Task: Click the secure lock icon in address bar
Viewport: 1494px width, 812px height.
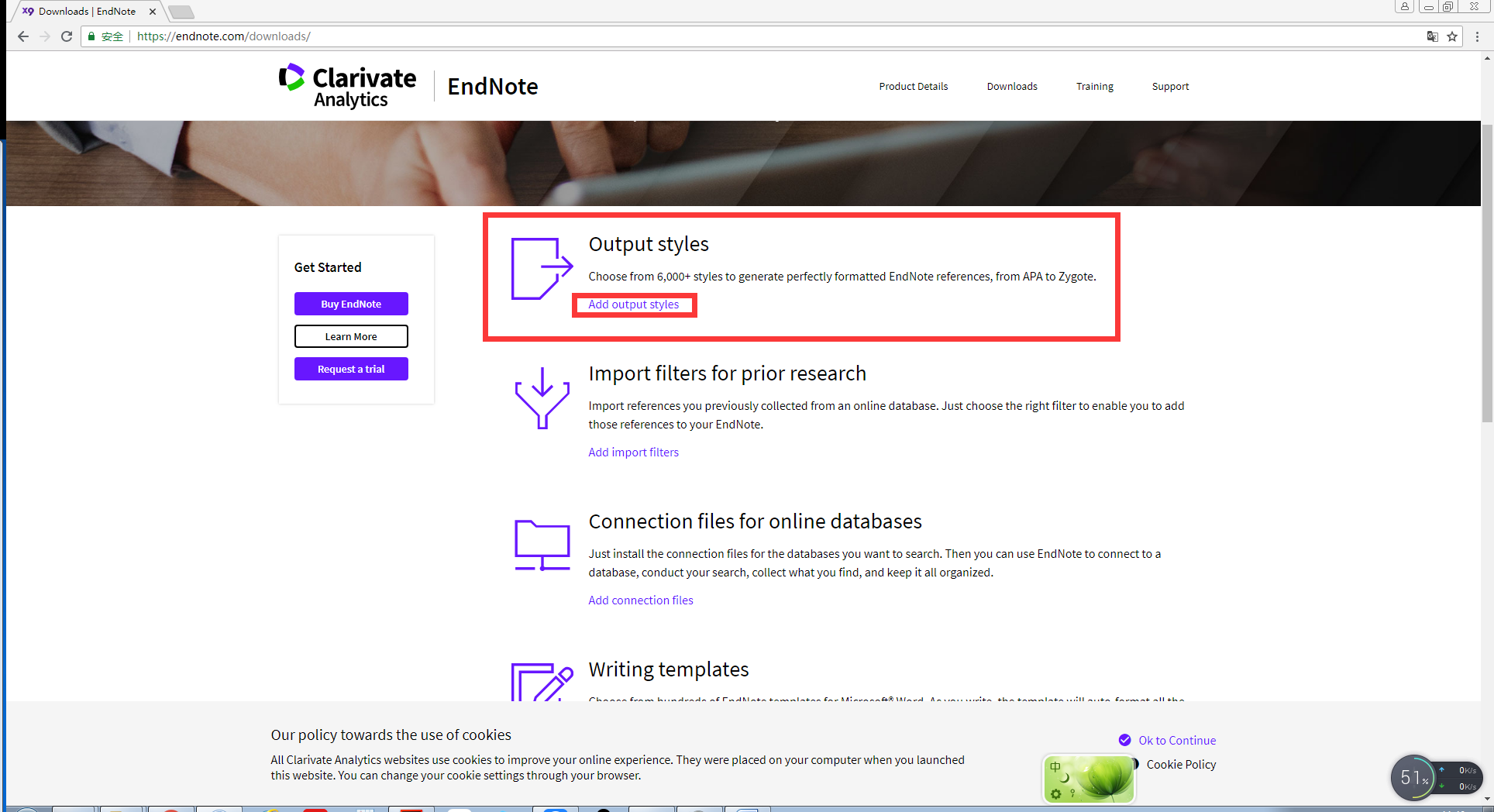Action: (x=91, y=36)
